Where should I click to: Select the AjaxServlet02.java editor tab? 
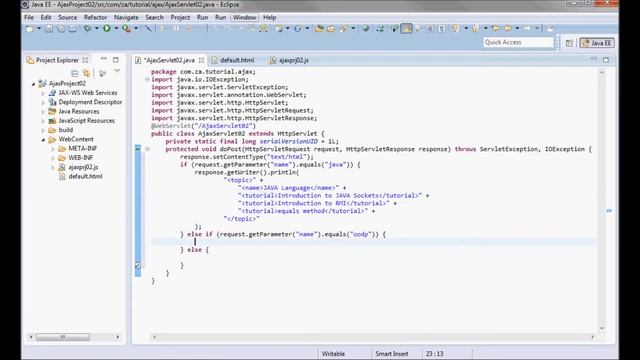[x=169, y=60]
